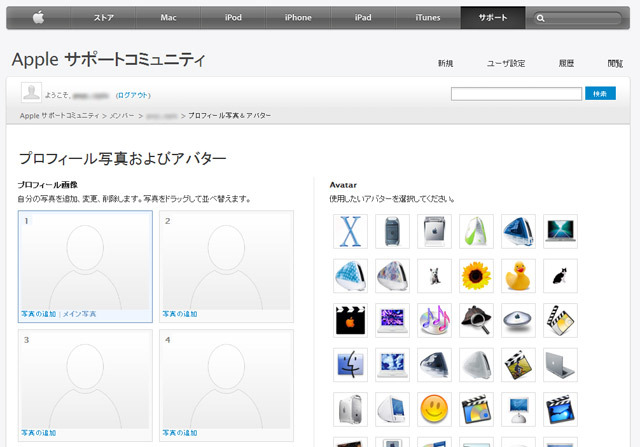Viewport: 640px width, 447px height.
Task: Open the iPad tab
Action: pos(363,18)
